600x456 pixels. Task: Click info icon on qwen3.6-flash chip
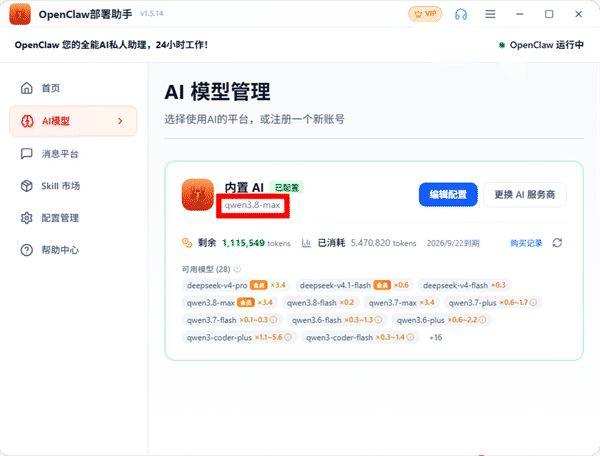[378, 320]
